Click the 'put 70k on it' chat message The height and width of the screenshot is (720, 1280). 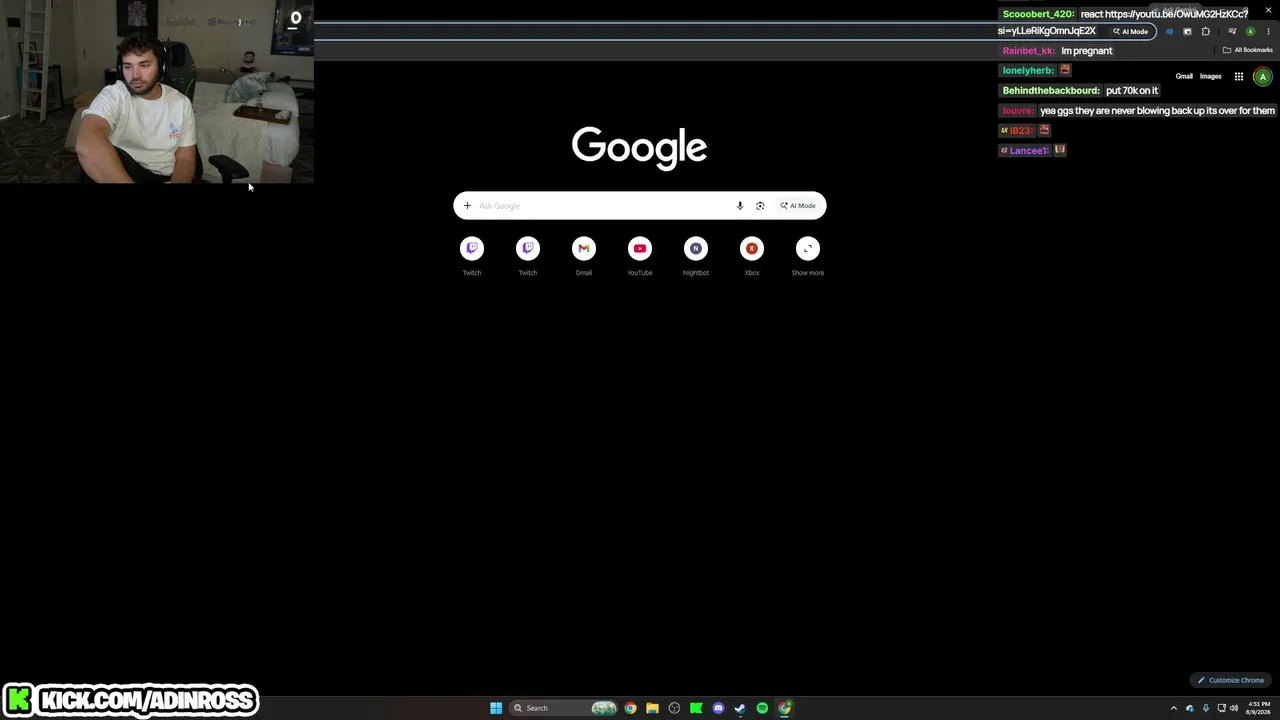pos(1132,91)
